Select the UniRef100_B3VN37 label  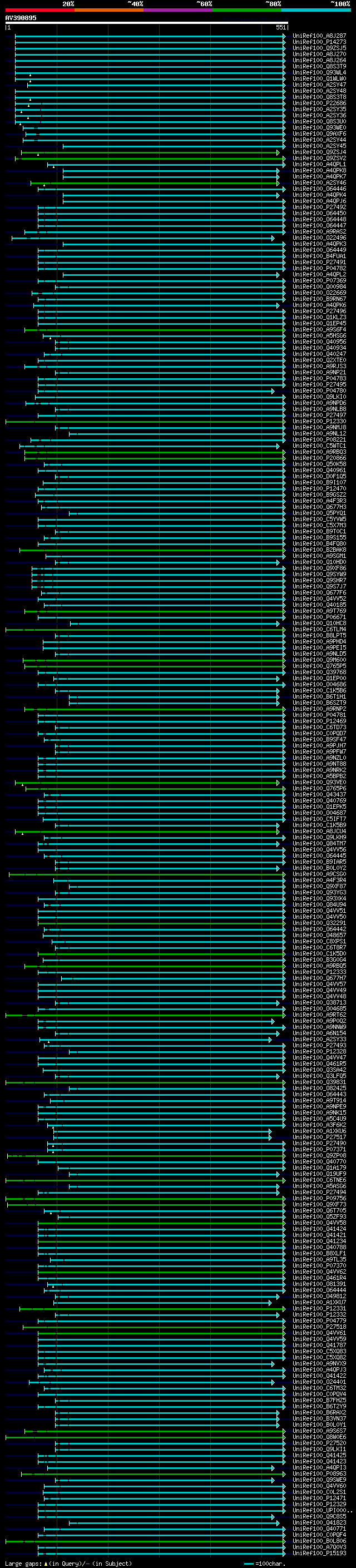pos(319,1419)
